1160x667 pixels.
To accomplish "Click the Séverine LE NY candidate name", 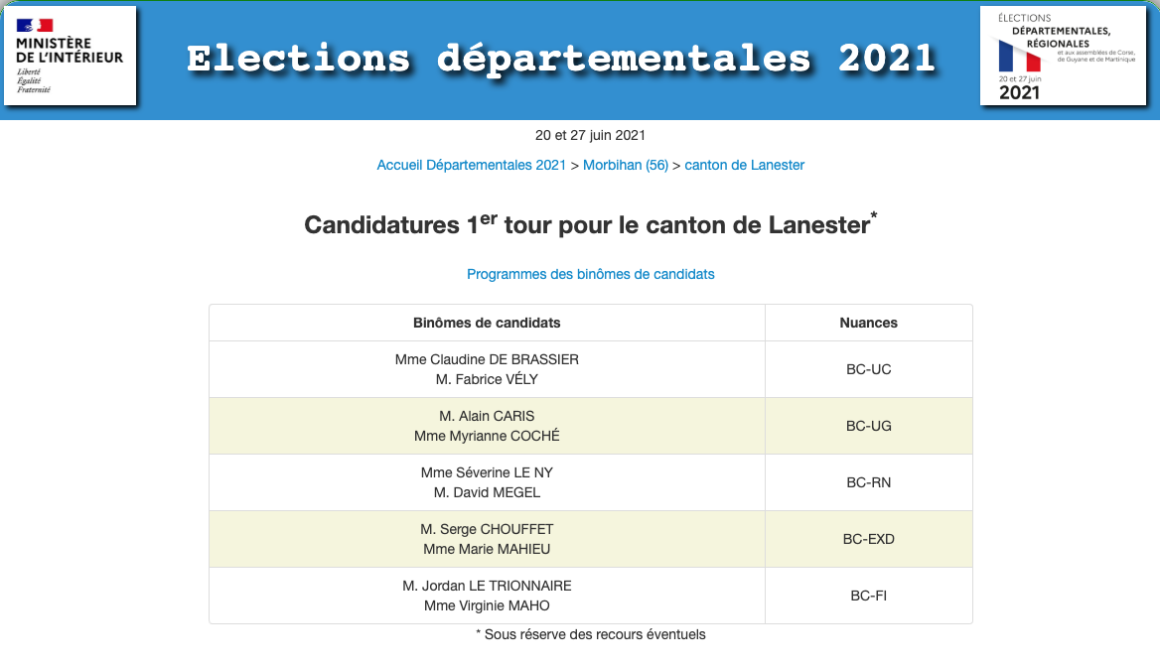I will [486, 473].
